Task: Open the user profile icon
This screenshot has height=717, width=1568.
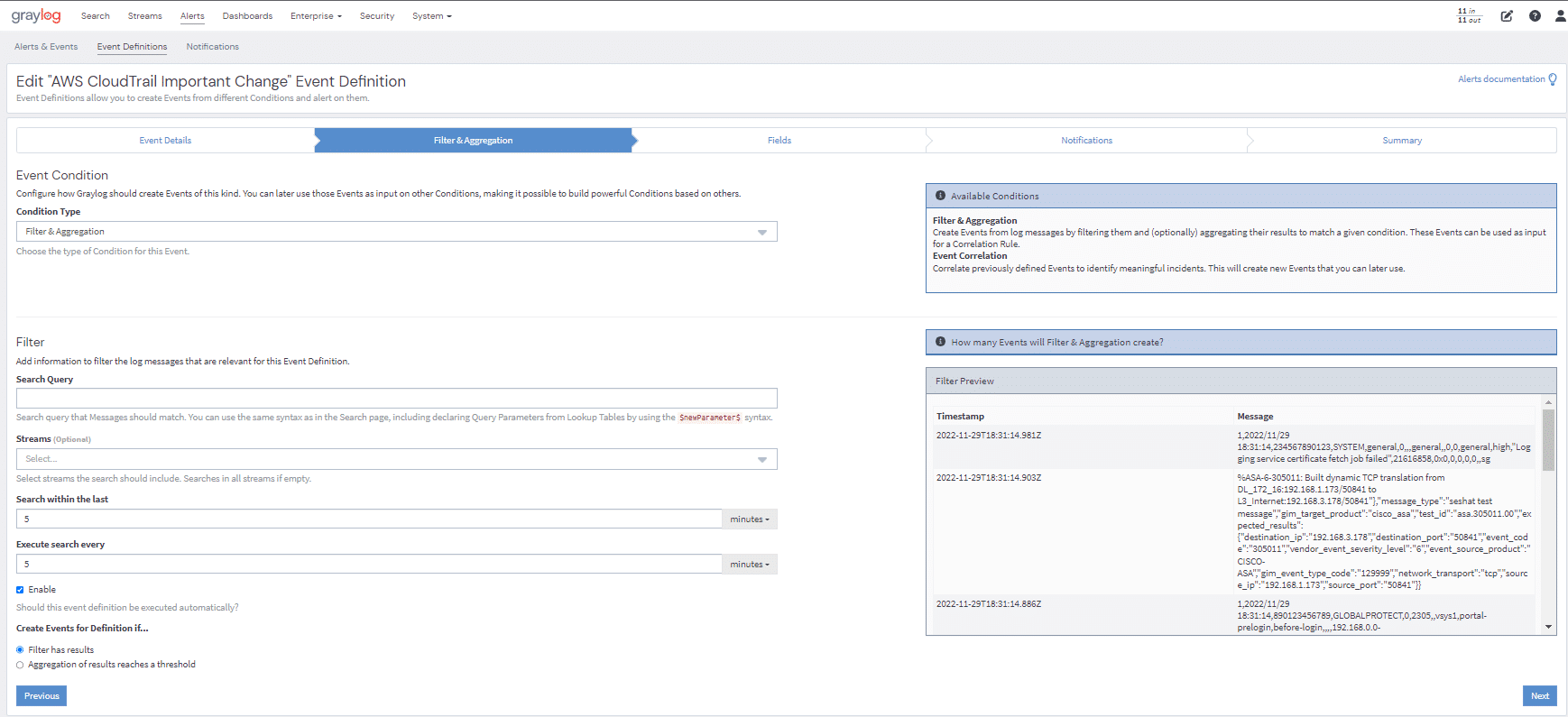Action: click(1560, 16)
